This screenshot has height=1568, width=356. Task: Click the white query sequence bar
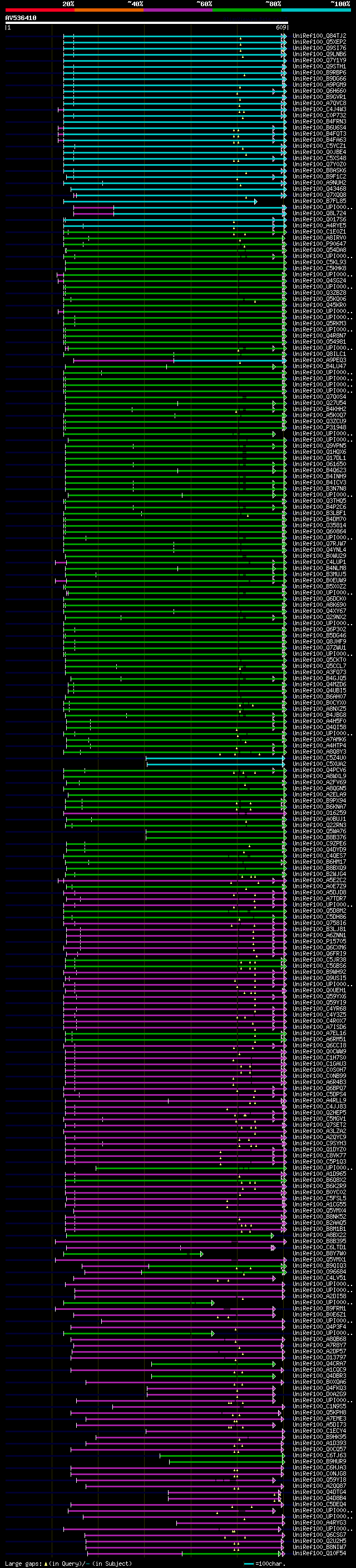(x=147, y=23)
